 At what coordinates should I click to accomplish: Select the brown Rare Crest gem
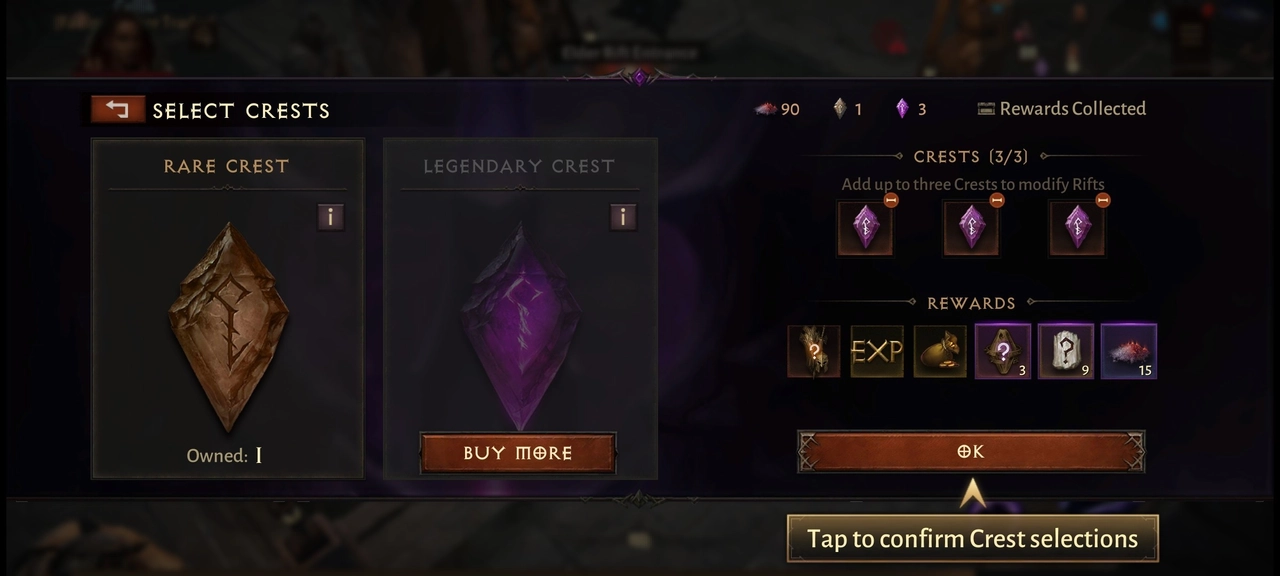(x=228, y=327)
